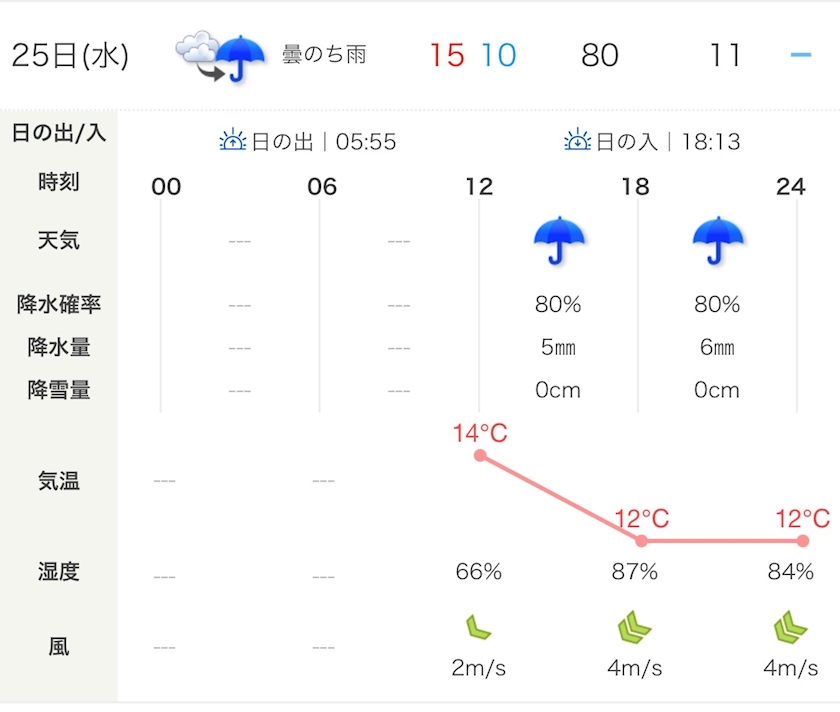Select the 14°C point on the temperature graph
Screen dimensions: 840x712
click(480, 456)
